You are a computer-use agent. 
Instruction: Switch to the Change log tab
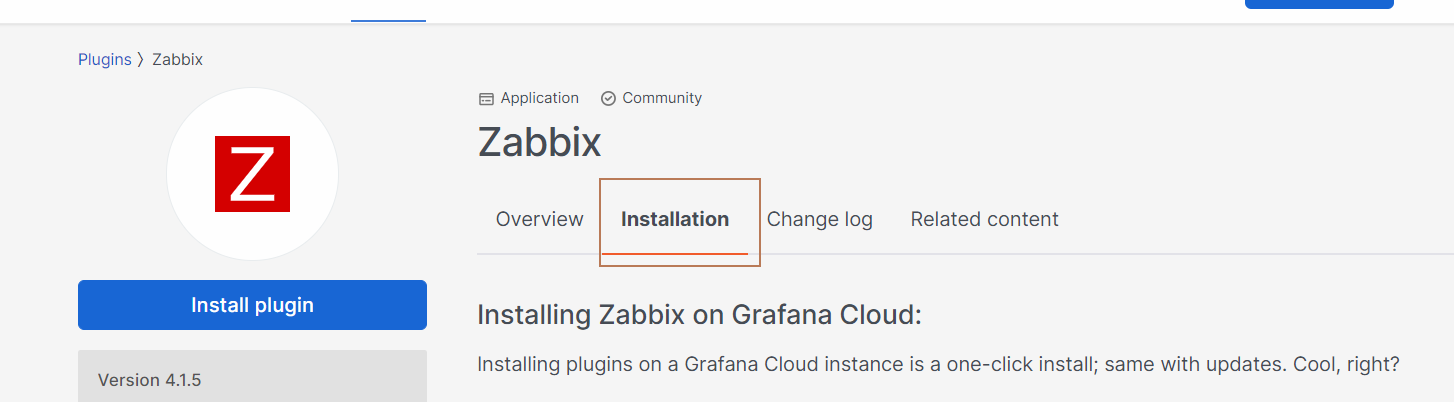click(x=819, y=219)
